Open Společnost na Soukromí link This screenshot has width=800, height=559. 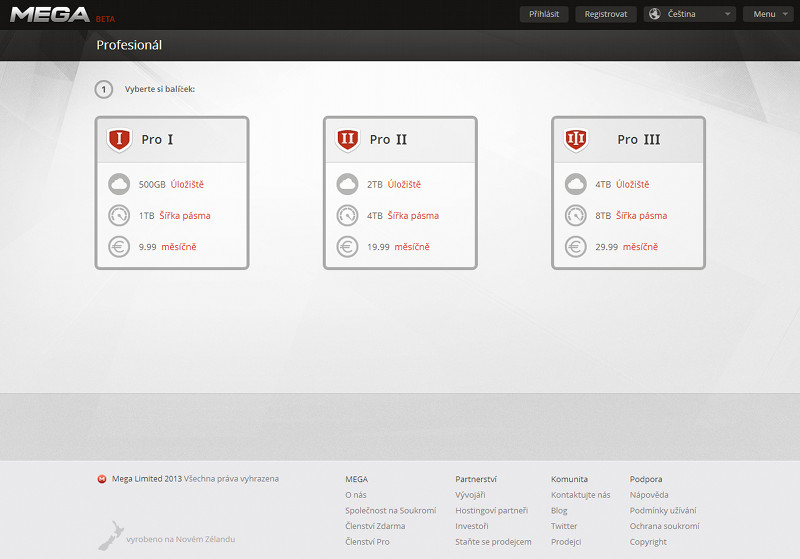click(x=390, y=511)
